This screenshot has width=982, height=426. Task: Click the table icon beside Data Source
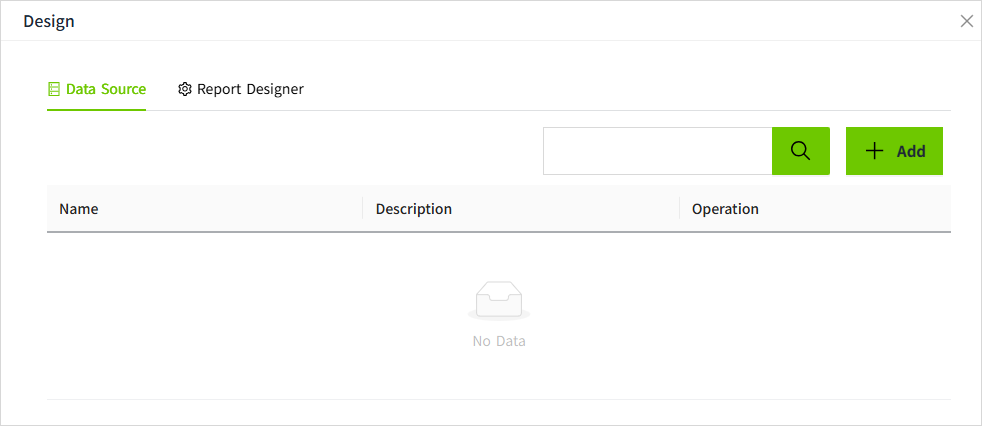tap(54, 89)
